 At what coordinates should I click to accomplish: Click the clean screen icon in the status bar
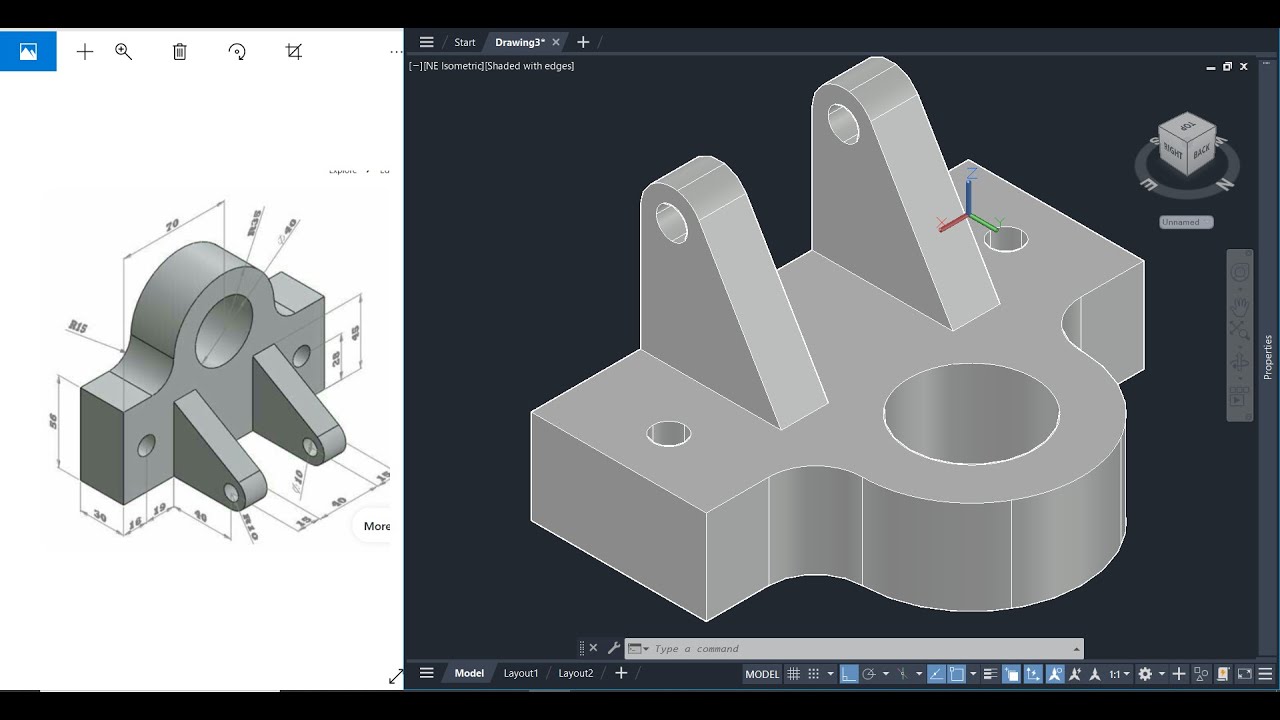(1246, 674)
